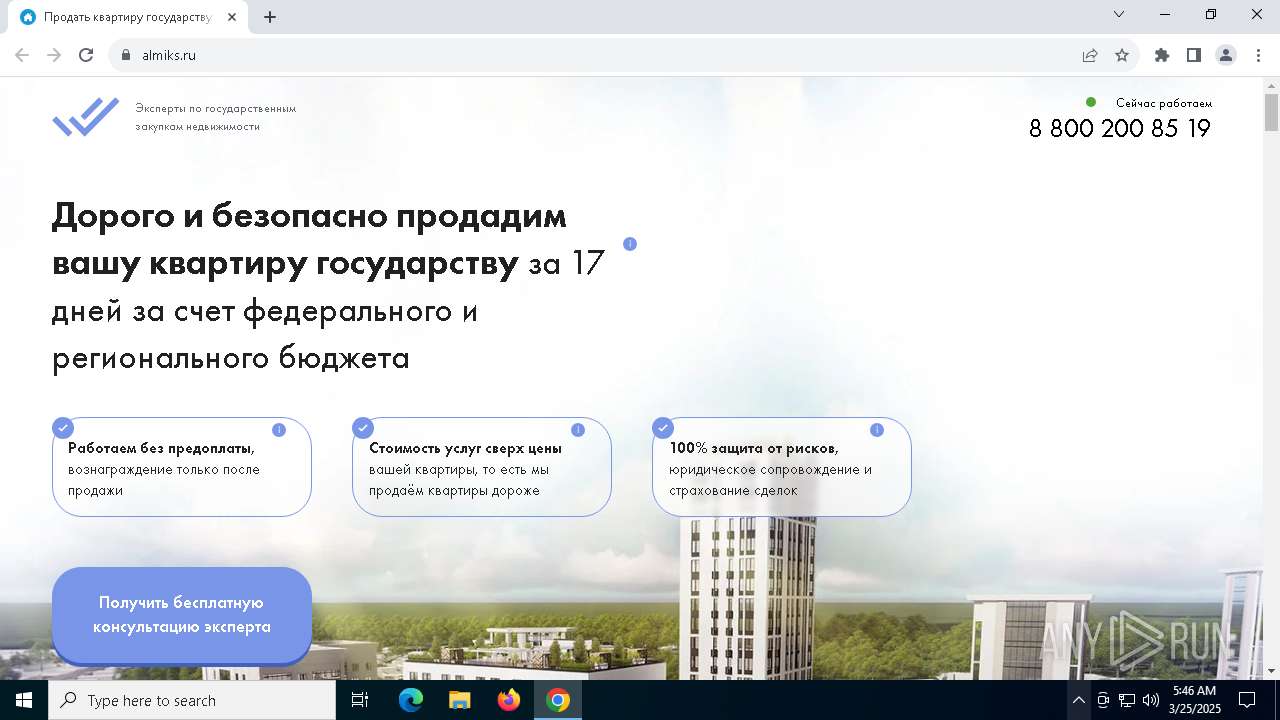Open File Explorer from the taskbar
The height and width of the screenshot is (720, 1280).
[459, 700]
